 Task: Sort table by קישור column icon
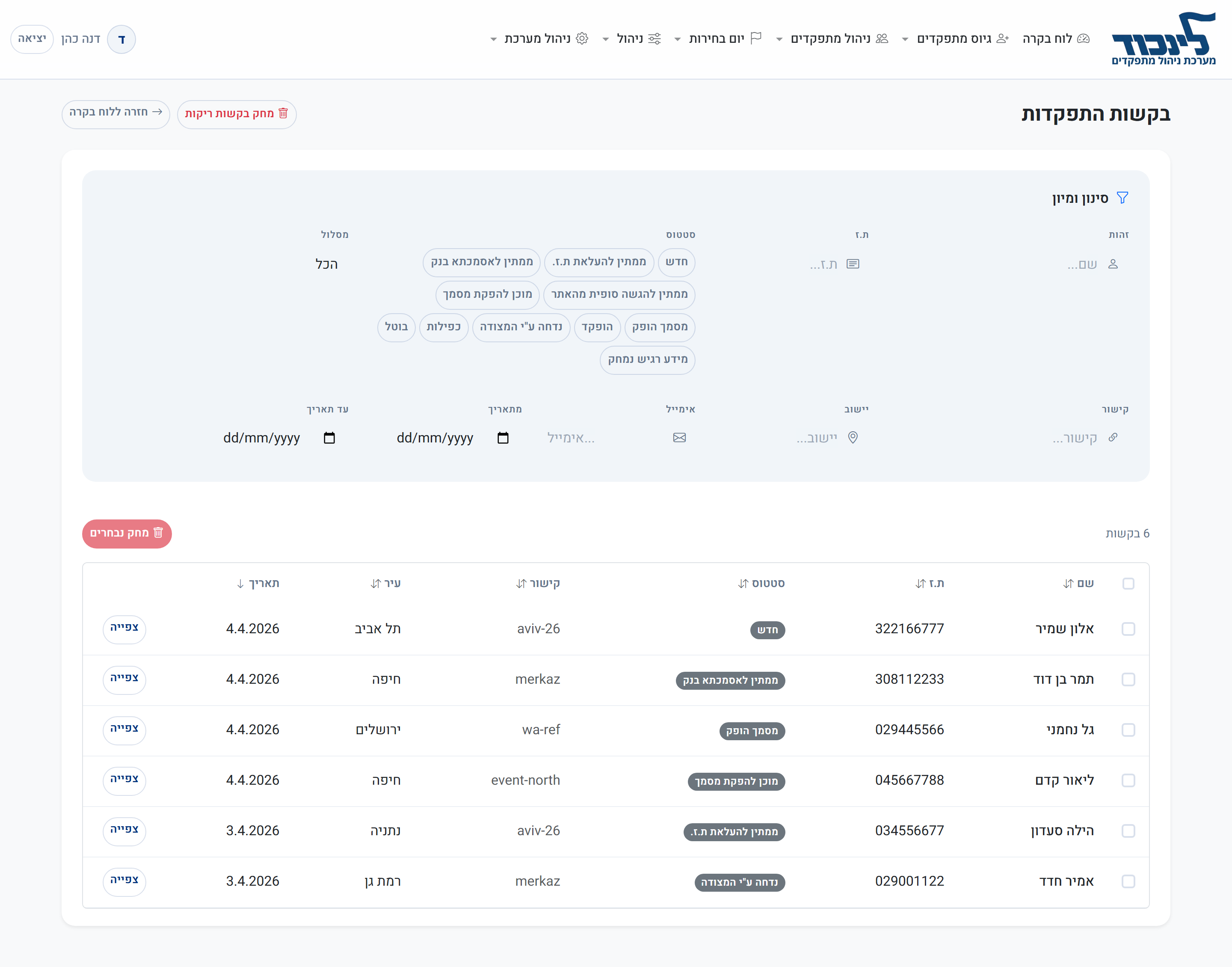pyautogui.click(x=521, y=584)
